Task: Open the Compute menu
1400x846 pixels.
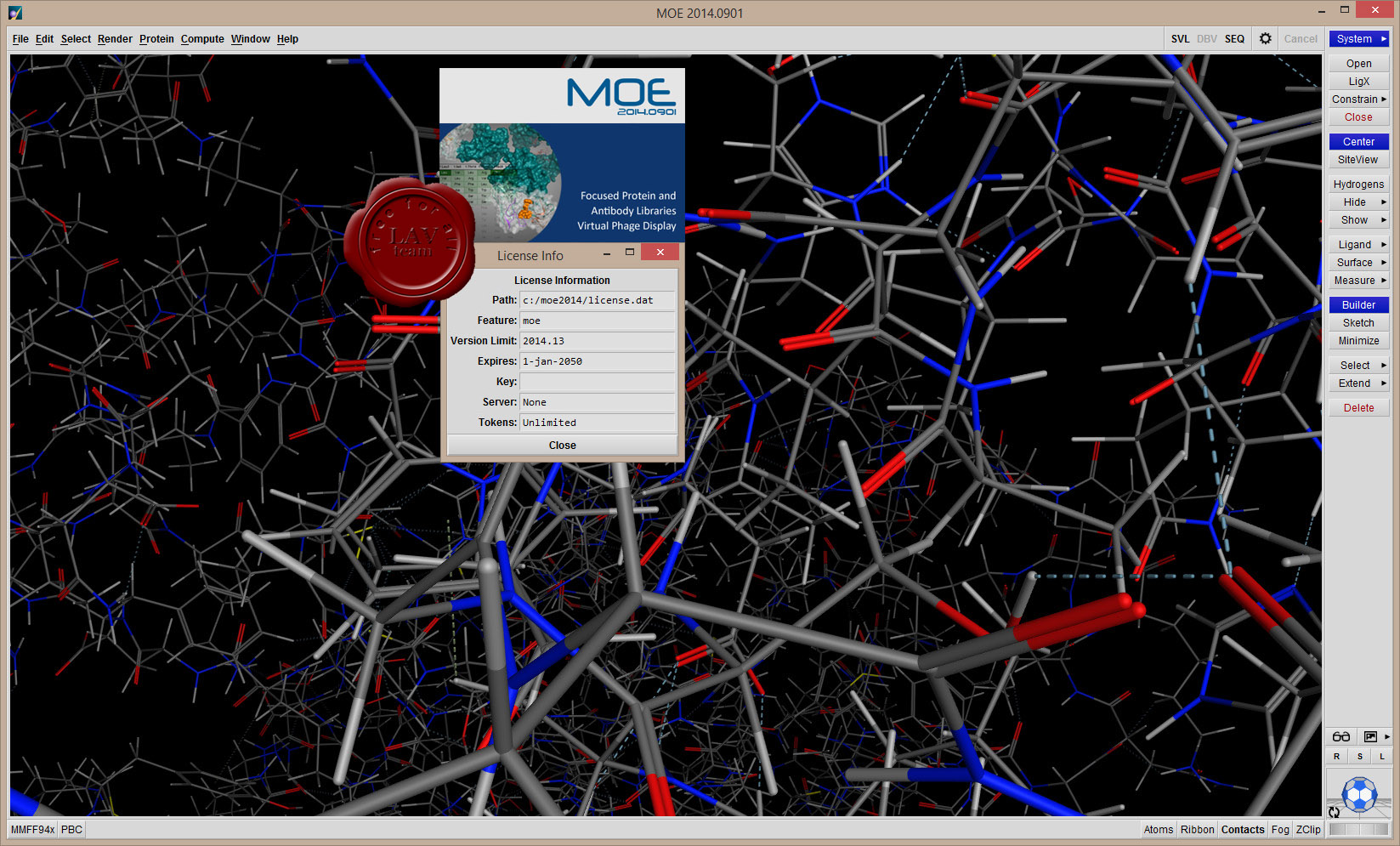Action: tap(202, 38)
